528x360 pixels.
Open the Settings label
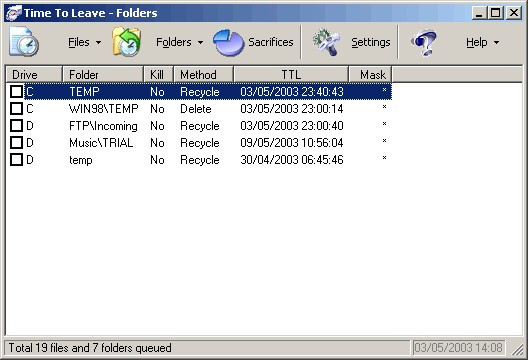tap(371, 42)
